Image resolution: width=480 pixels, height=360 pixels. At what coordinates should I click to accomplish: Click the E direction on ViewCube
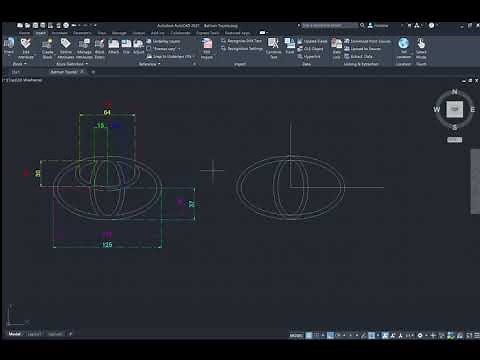point(472,109)
